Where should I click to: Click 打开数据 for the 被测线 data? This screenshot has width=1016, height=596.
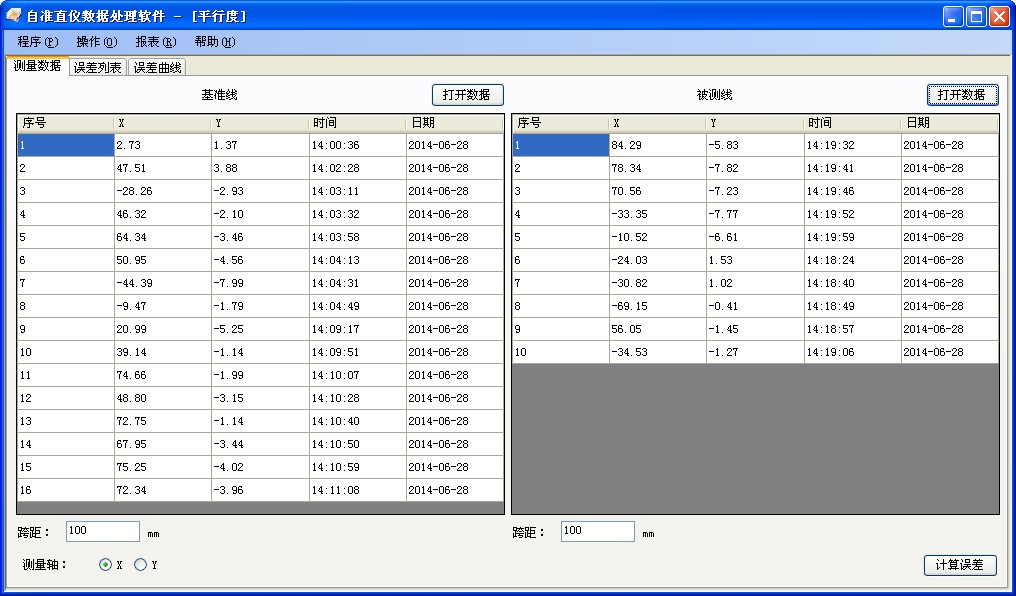coord(962,95)
